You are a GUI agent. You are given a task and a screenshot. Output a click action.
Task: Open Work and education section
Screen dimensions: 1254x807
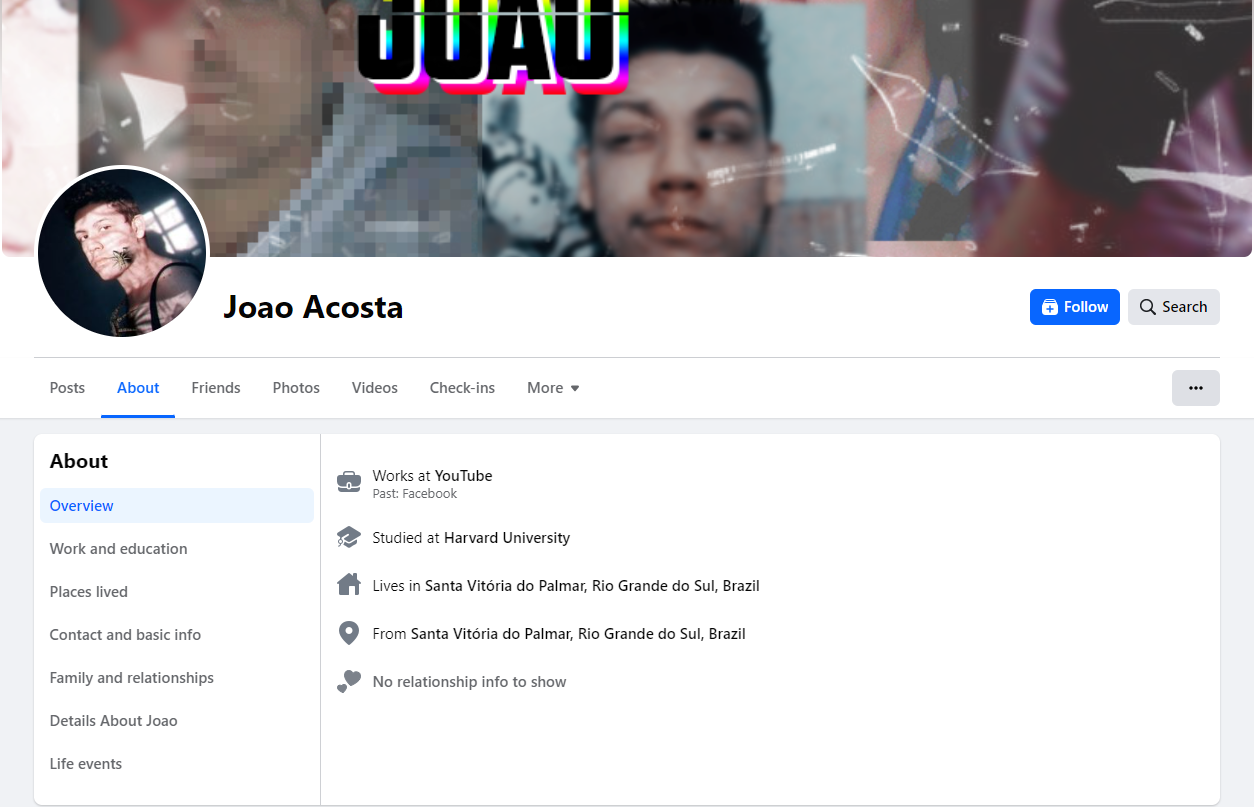pyautogui.click(x=177, y=549)
